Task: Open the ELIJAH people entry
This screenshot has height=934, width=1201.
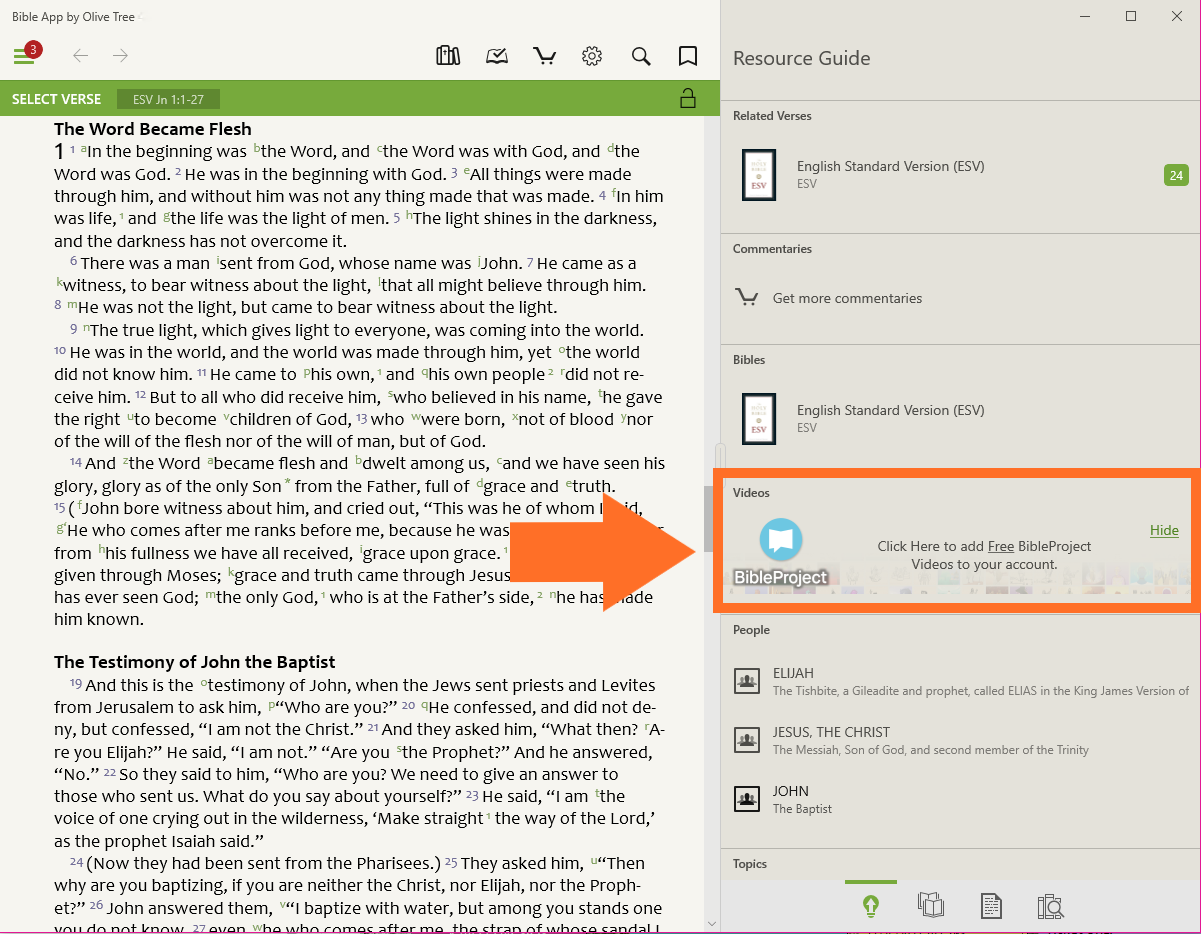Action: pyautogui.click(x=793, y=674)
